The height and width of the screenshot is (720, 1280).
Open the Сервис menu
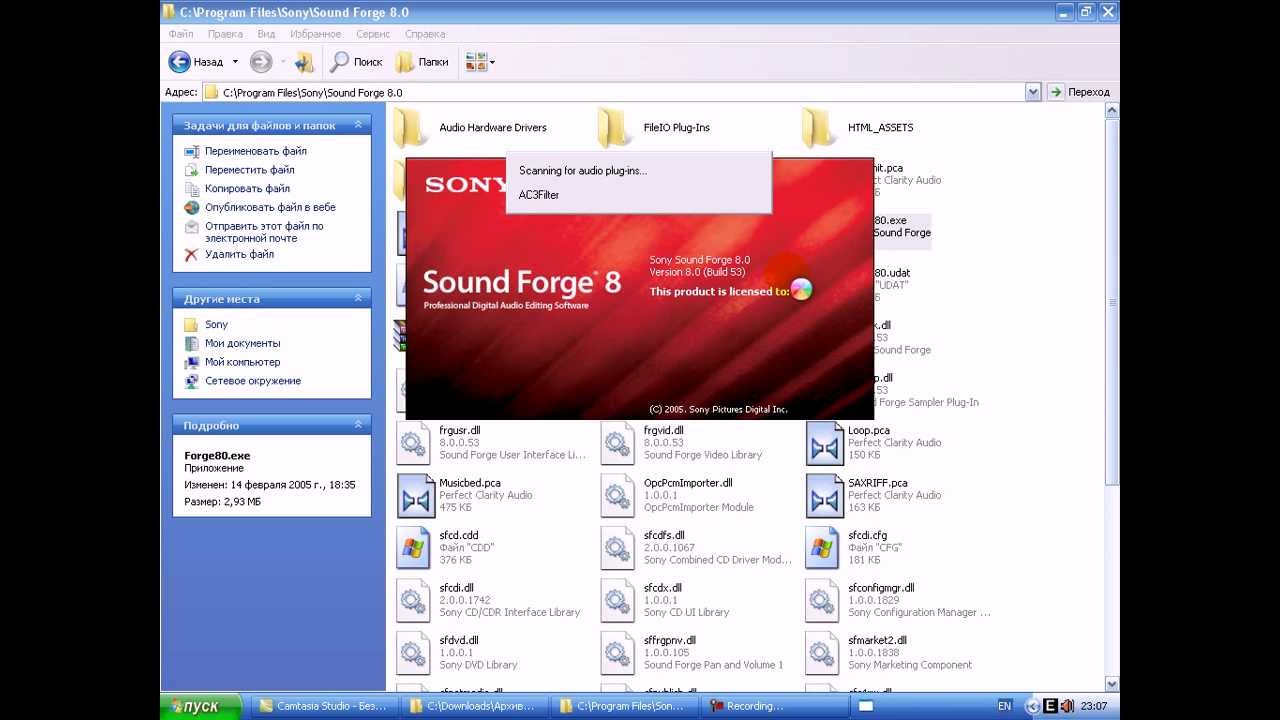[373, 34]
